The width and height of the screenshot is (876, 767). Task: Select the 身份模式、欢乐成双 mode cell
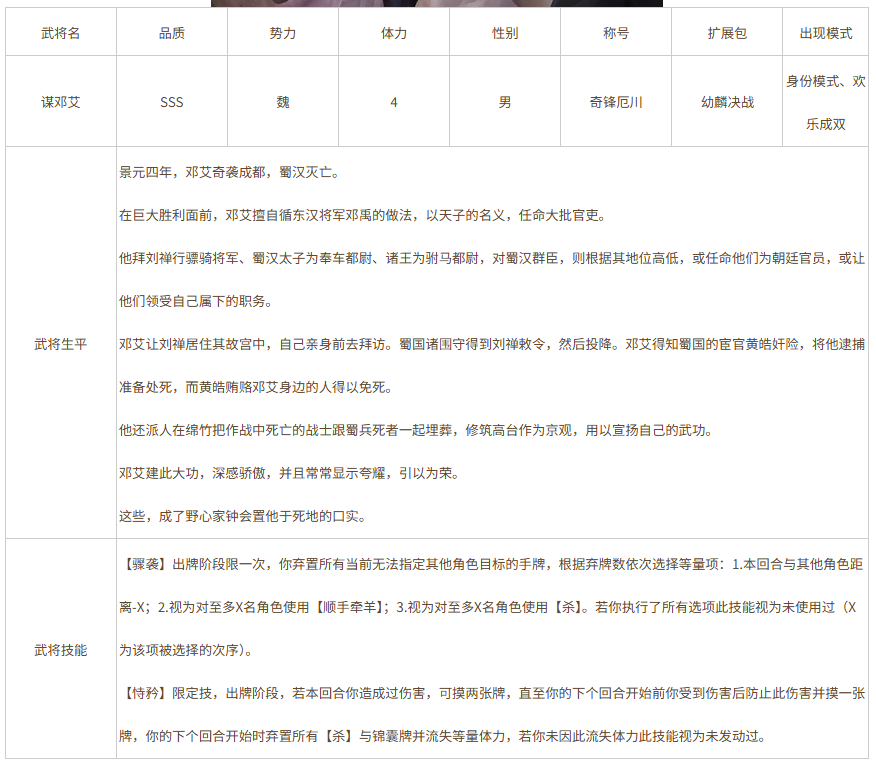pyautogui.click(x=826, y=102)
